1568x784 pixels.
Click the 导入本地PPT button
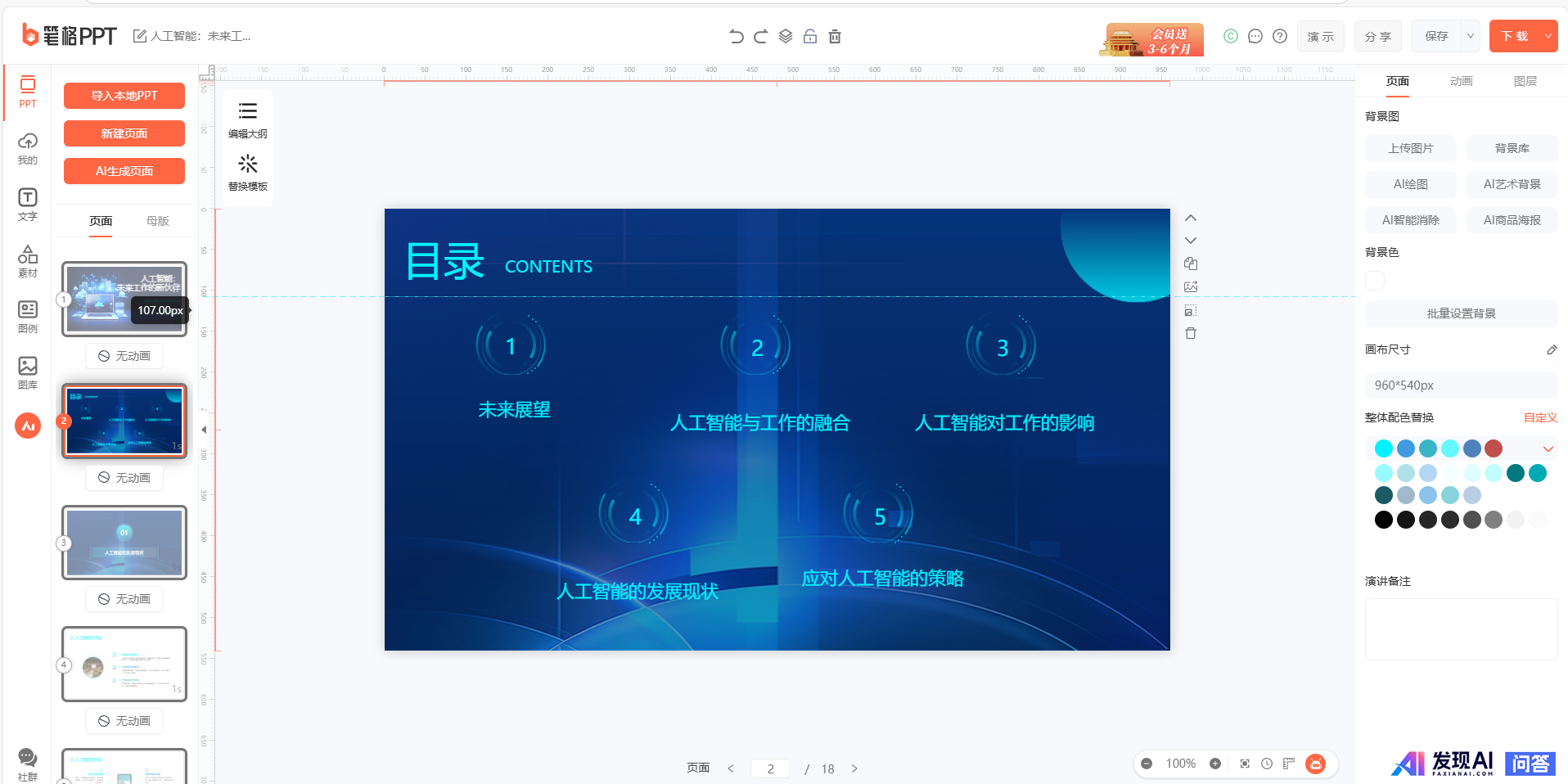124,96
